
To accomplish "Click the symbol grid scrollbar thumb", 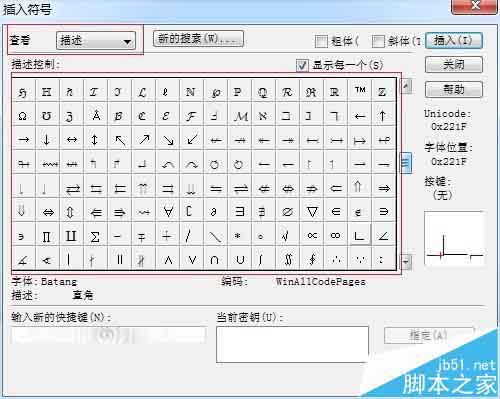I will click(x=406, y=163).
